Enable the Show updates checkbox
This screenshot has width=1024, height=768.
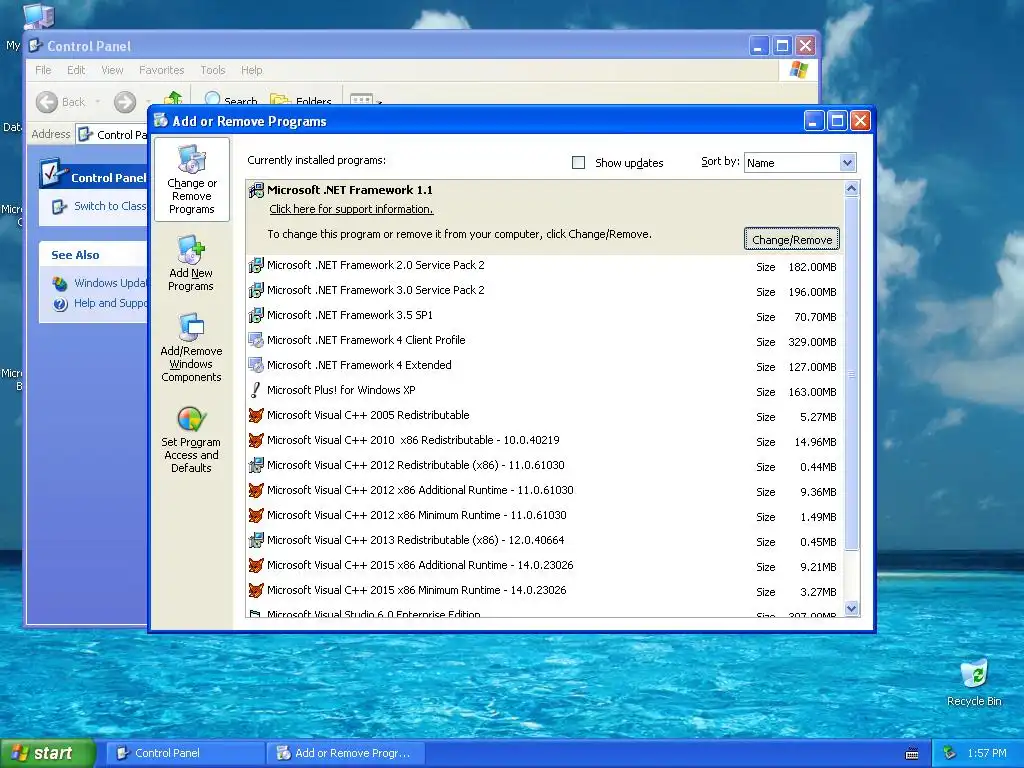579,163
